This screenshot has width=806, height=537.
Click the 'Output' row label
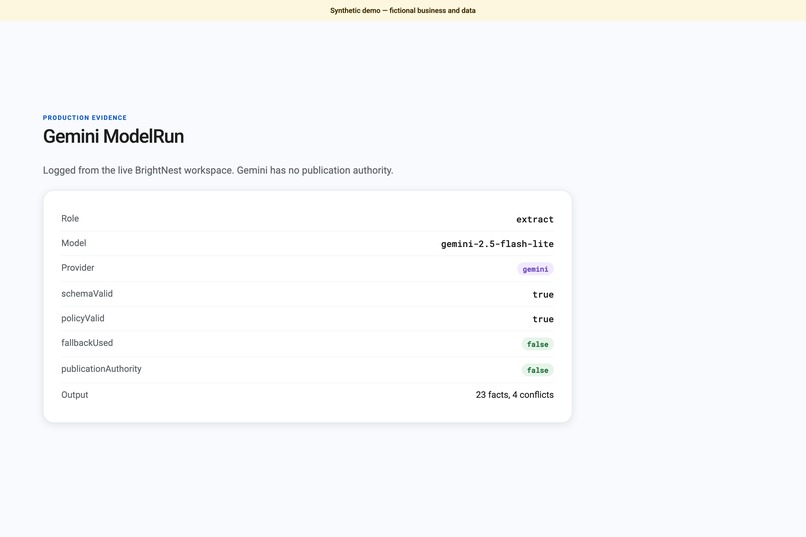(x=75, y=395)
